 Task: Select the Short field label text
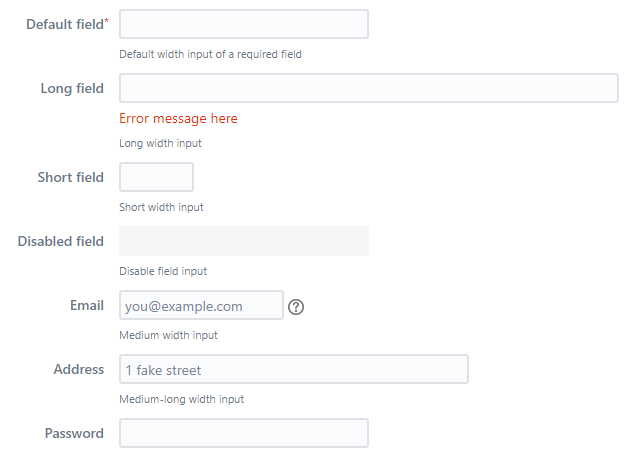[x=71, y=177]
